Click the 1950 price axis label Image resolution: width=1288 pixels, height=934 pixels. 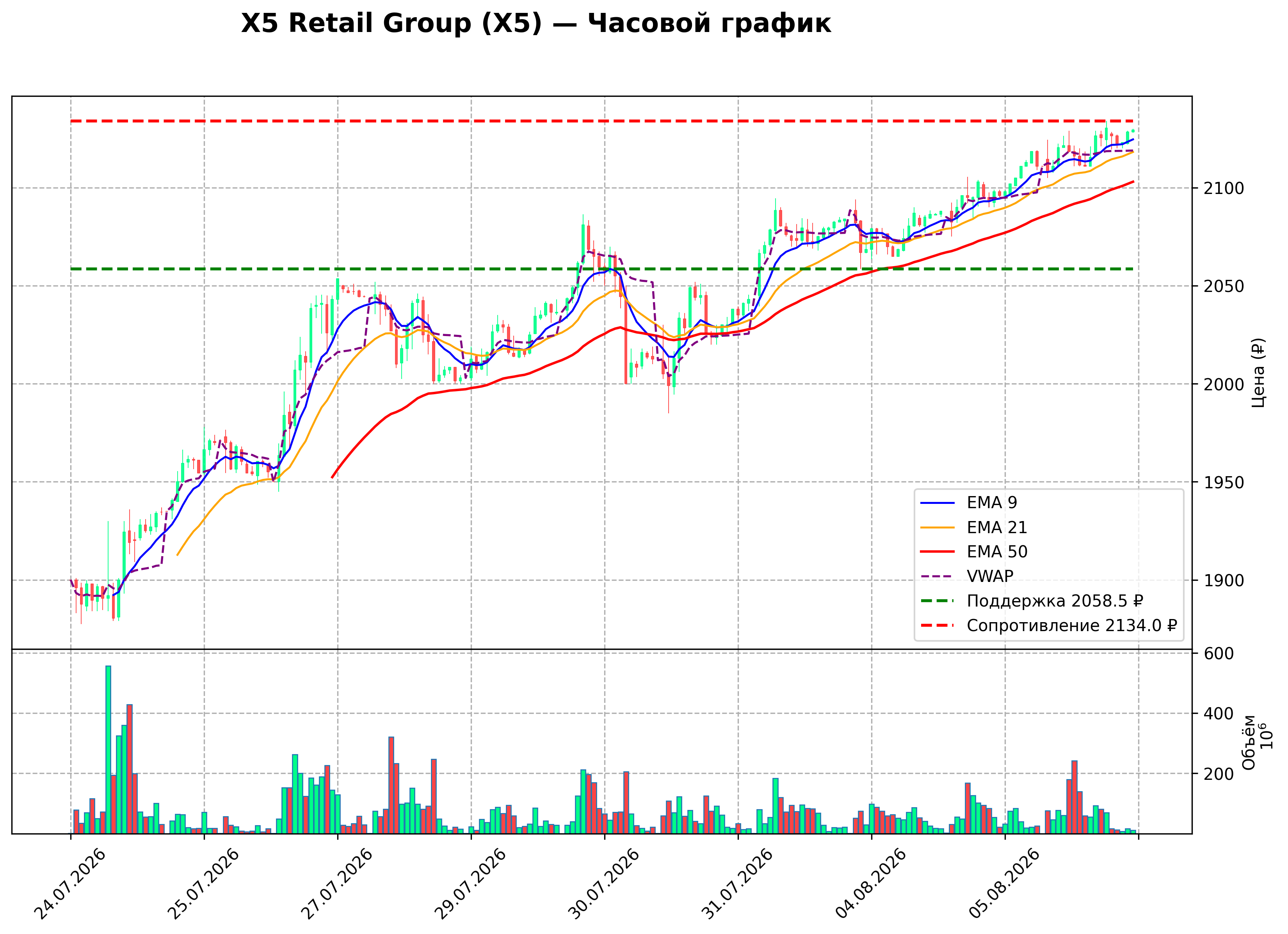tap(1224, 483)
